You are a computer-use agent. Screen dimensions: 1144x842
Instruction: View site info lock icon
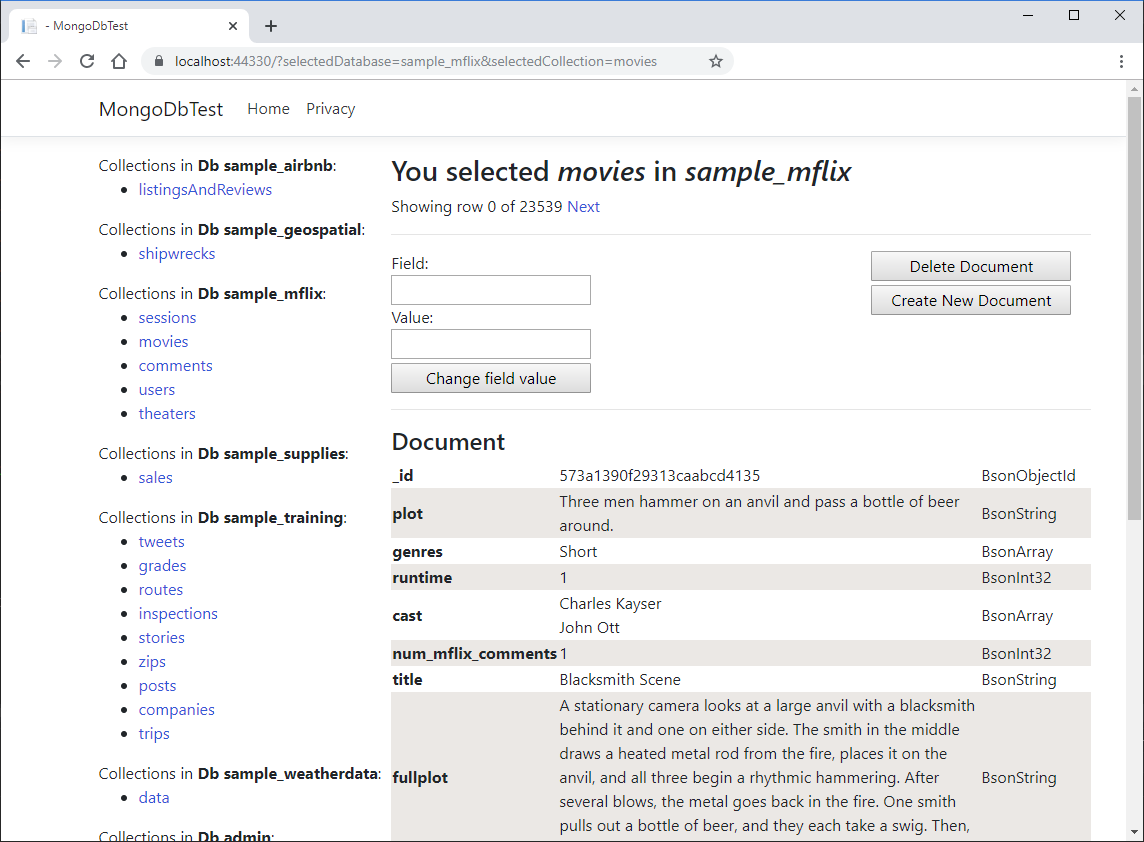coord(158,61)
